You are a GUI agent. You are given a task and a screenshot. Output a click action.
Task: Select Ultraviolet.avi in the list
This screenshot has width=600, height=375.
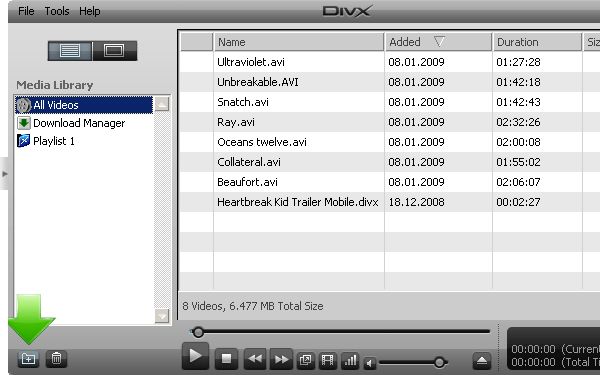pos(251,62)
